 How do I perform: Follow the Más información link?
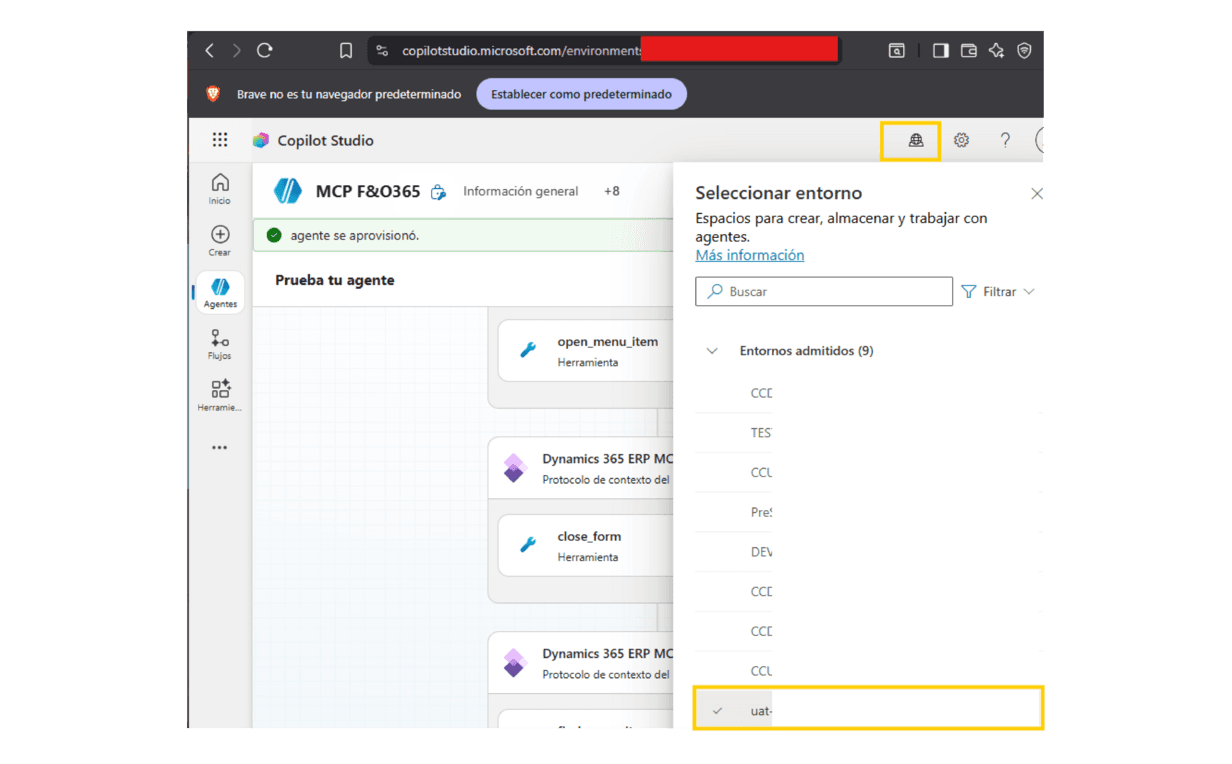coord(749,255)
